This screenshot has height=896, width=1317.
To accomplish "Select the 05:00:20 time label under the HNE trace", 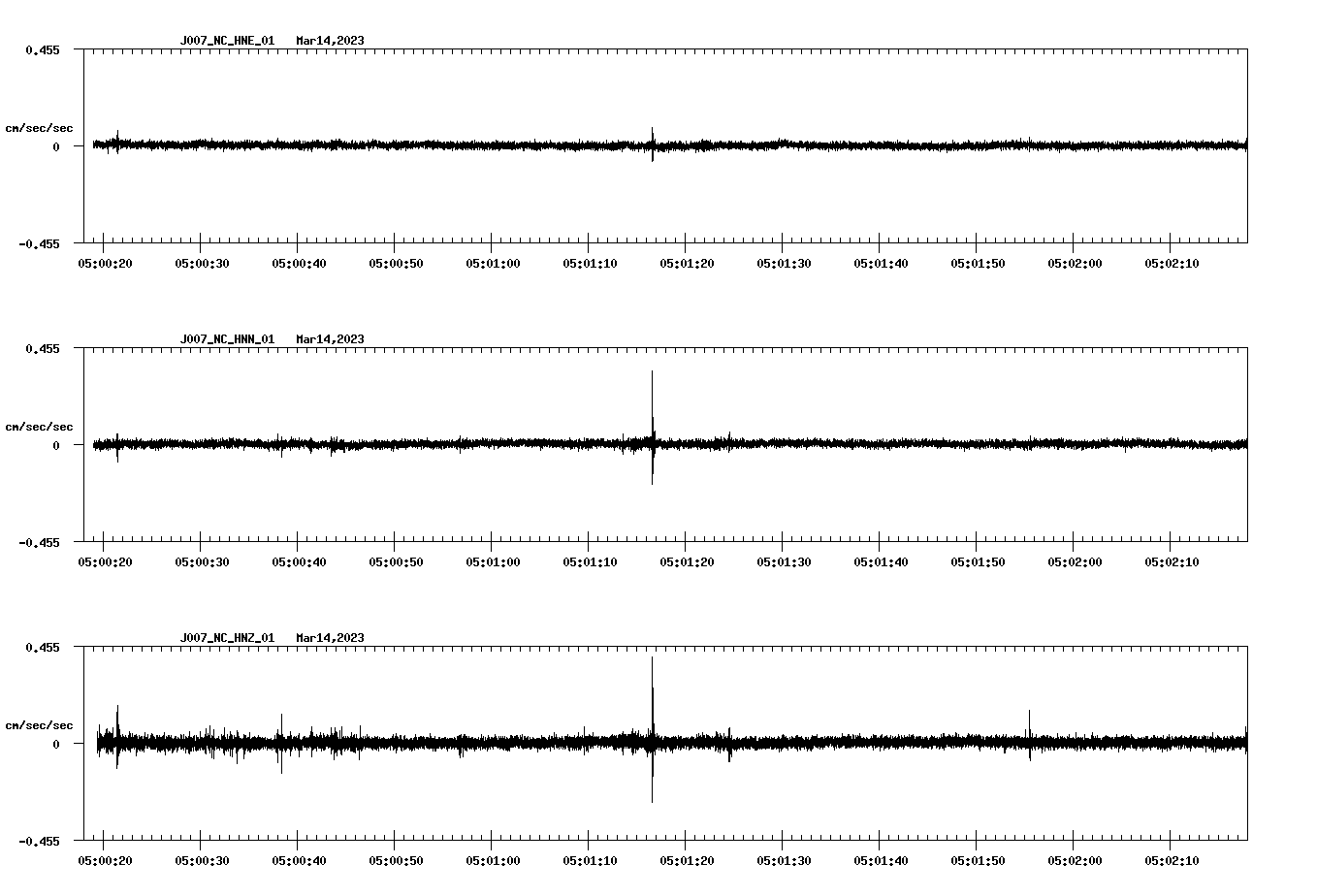I will pyautogui.click(x=107, y=261).
